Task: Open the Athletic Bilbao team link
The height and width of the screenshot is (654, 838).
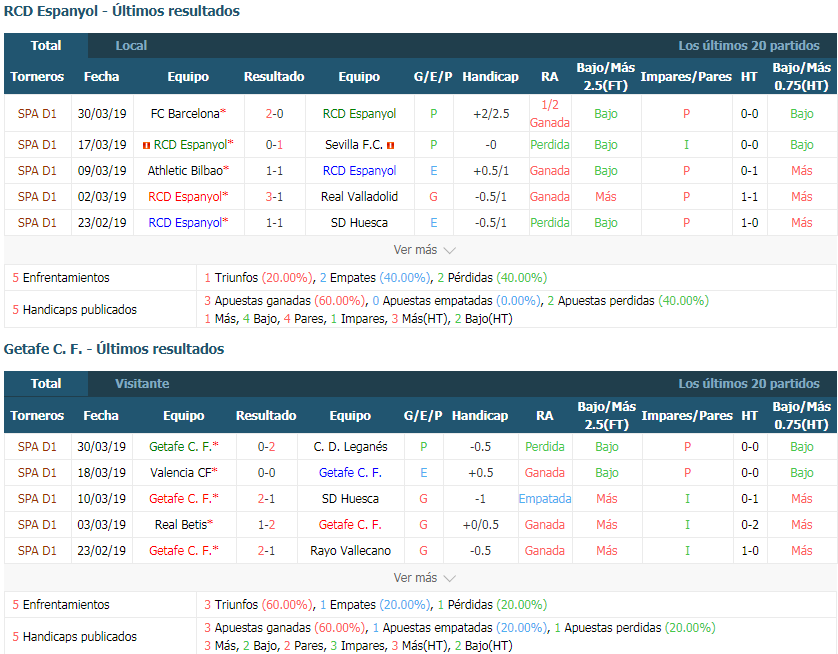Action: coord(185,171)
